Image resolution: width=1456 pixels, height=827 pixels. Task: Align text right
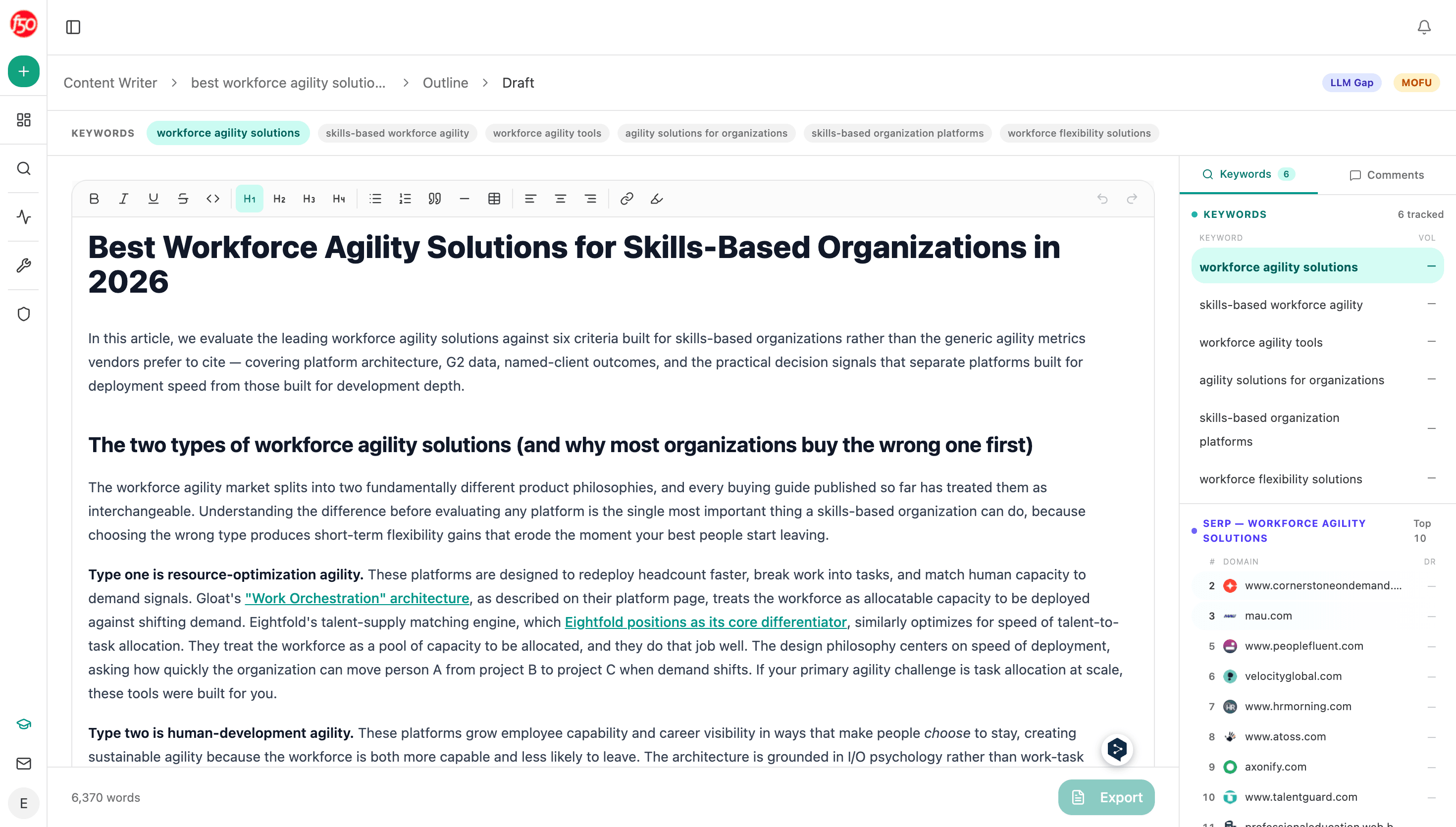click(591, 199)
